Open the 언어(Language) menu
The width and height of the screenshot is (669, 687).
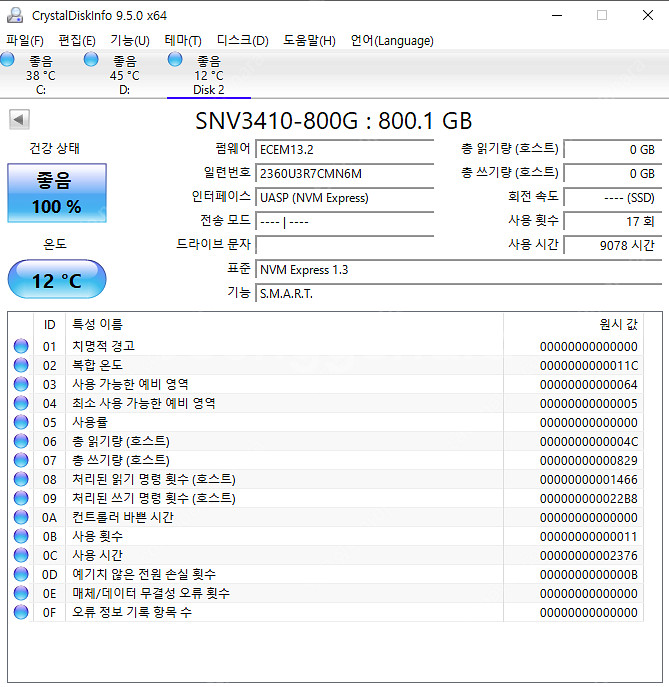coord(392,41)
